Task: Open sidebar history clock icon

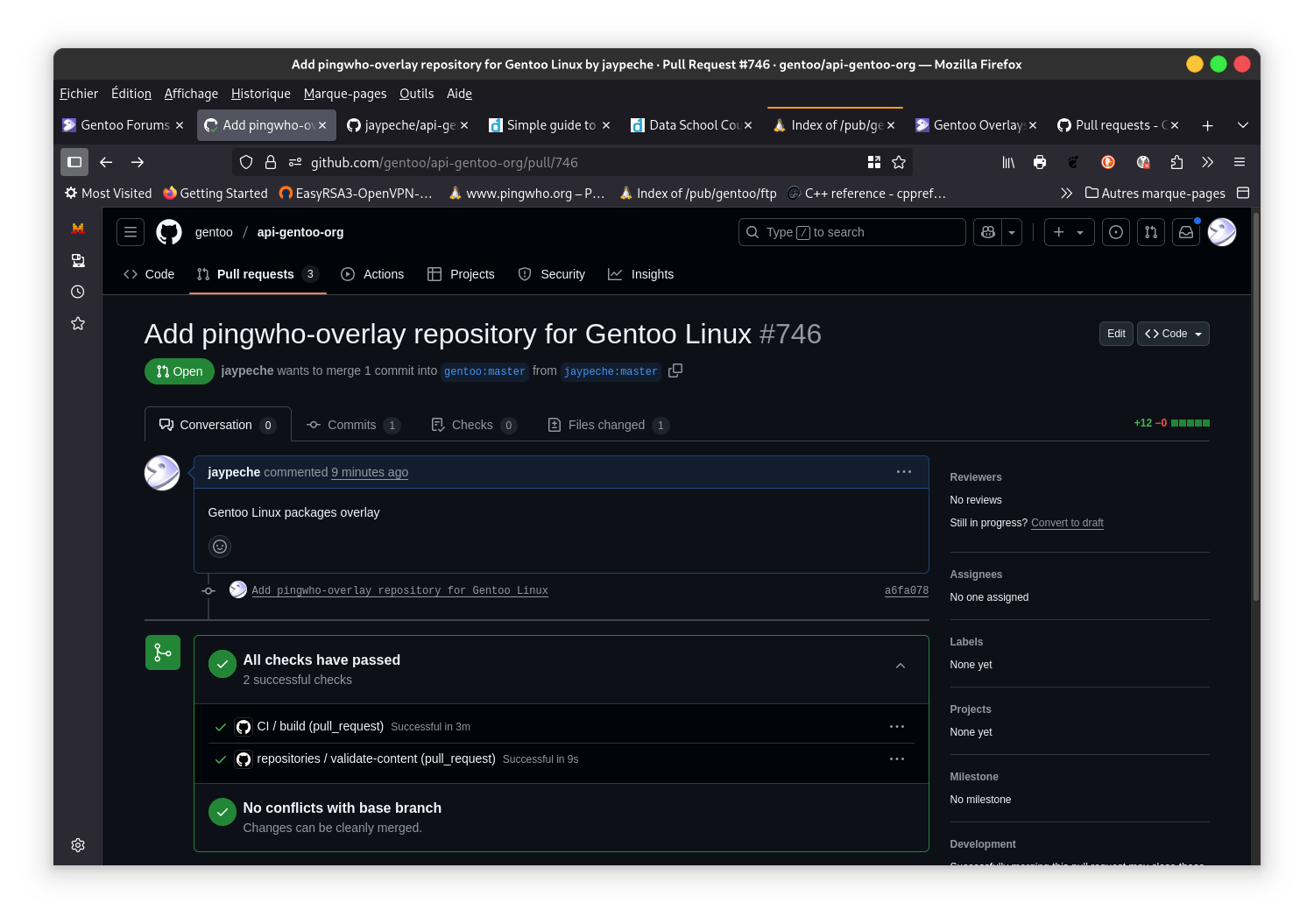Action: (78, 292)
